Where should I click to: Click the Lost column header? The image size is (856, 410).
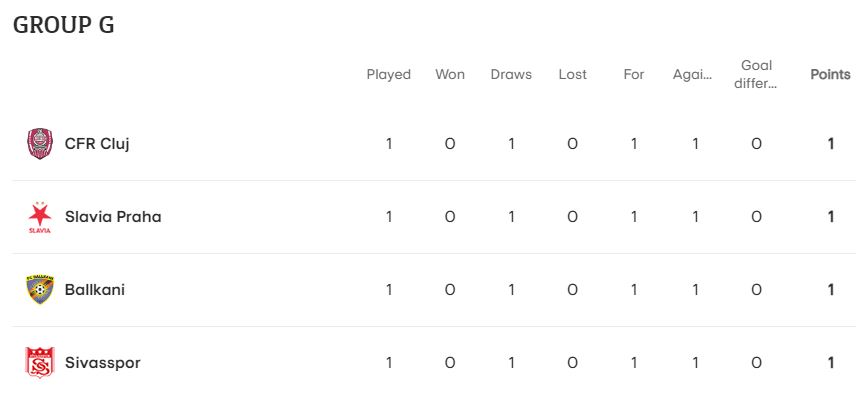tap(572, 74)
